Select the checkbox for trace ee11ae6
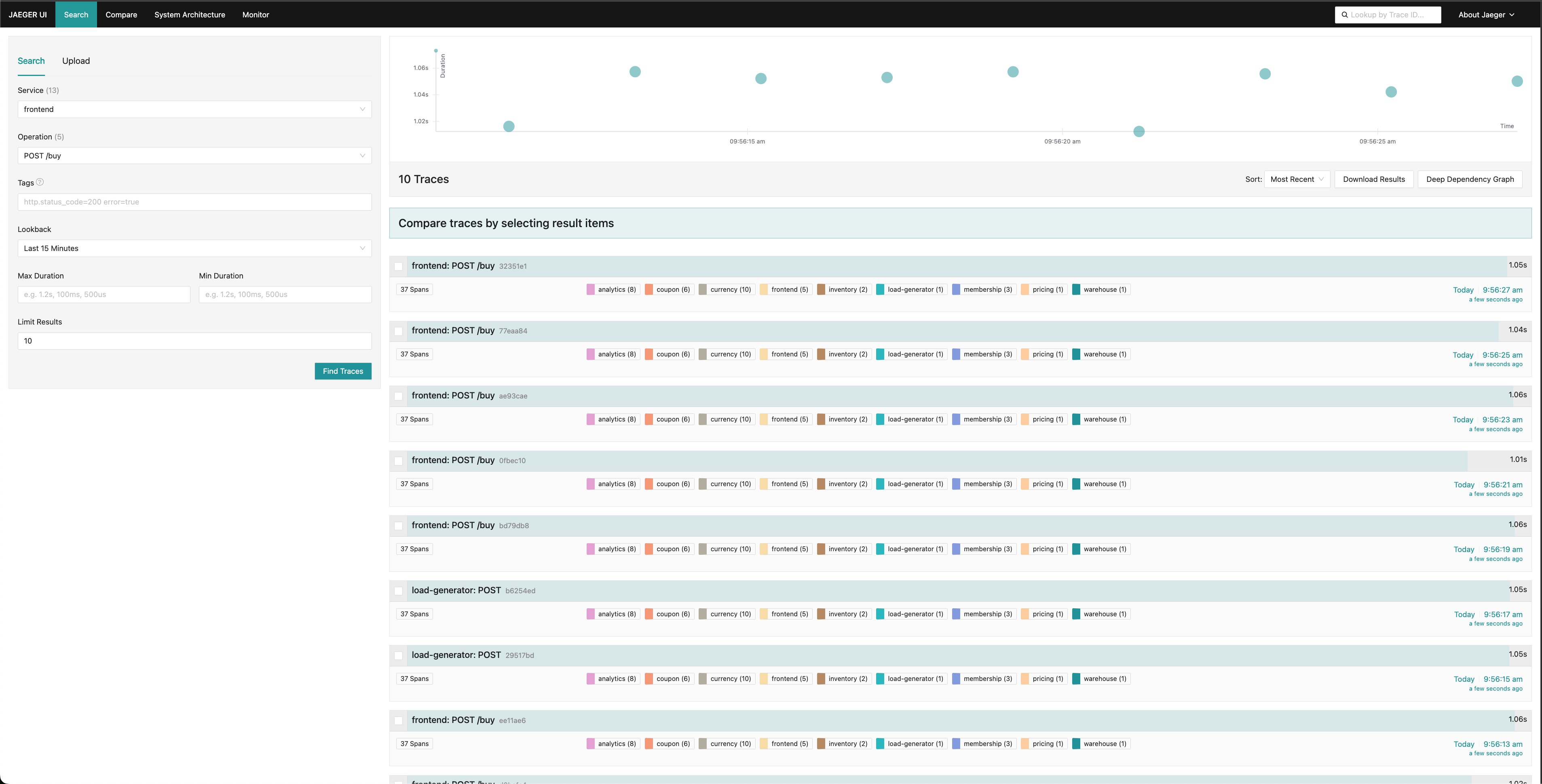 point(399,721)
